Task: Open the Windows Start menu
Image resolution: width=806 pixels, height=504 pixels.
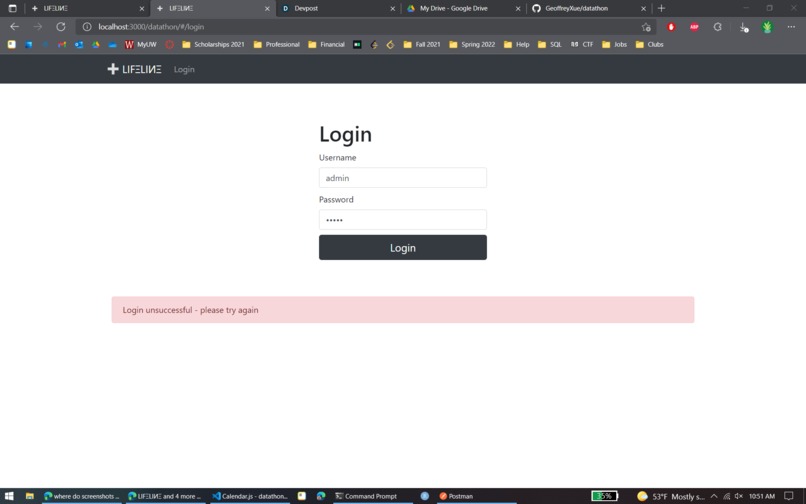Action: pyautogui.click(x=9, y=496)
